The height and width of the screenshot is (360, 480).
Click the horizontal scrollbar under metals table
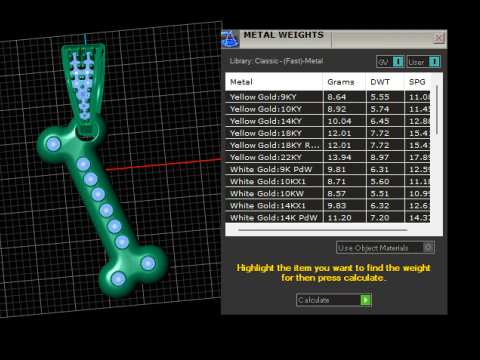[x=323, y=230]
